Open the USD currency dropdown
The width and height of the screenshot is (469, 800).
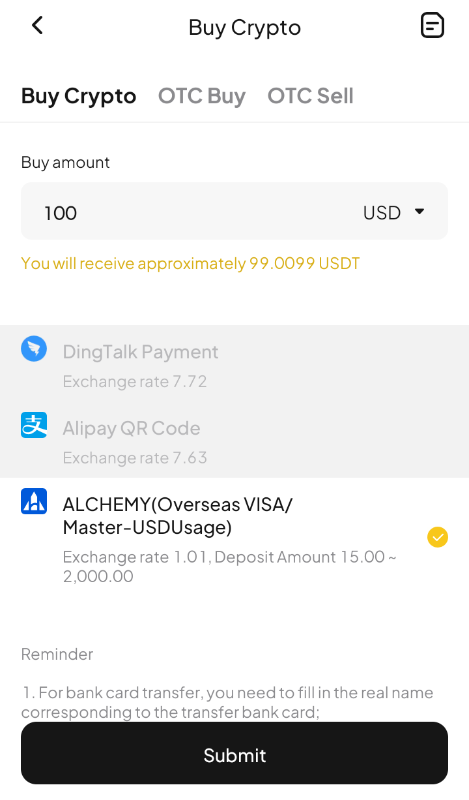pyautogui.click(x=393, y=212)
